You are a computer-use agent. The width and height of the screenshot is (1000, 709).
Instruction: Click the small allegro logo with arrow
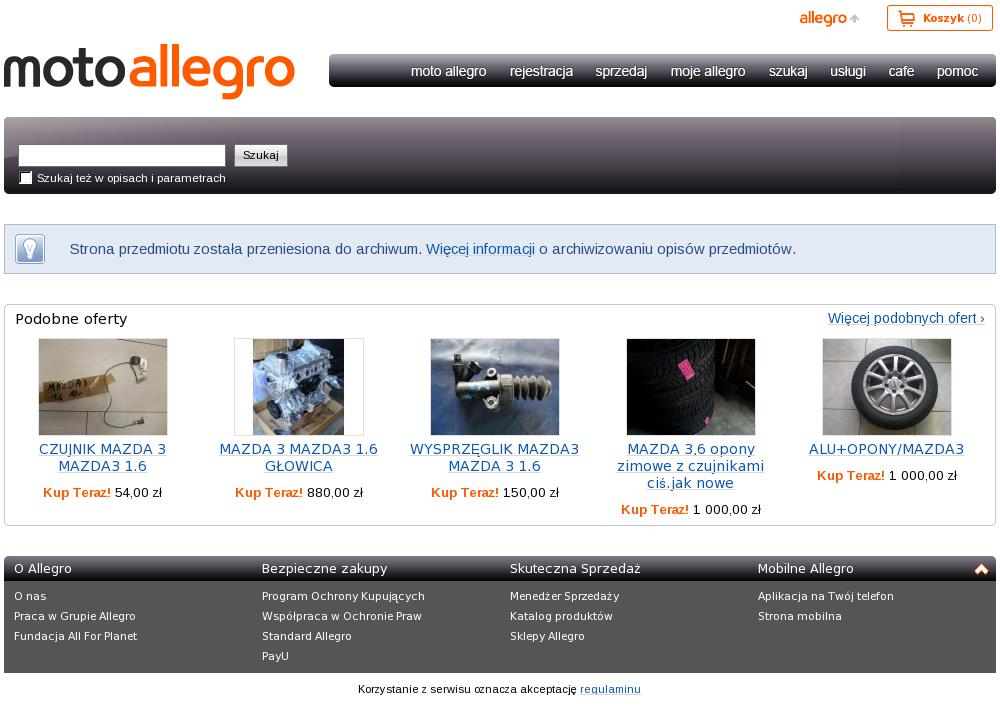[828, 18]
